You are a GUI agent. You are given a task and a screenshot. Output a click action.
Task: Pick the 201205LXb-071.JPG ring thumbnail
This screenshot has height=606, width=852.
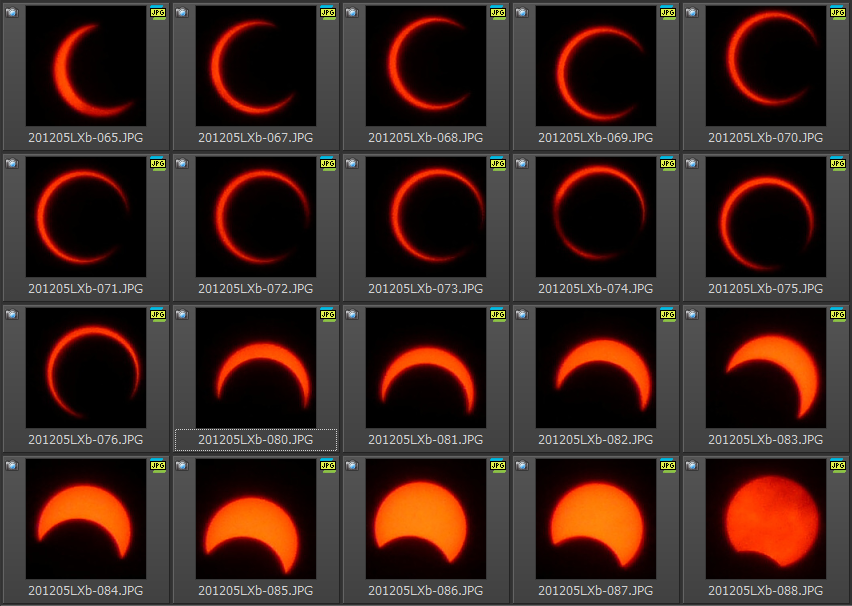(86, 217)
